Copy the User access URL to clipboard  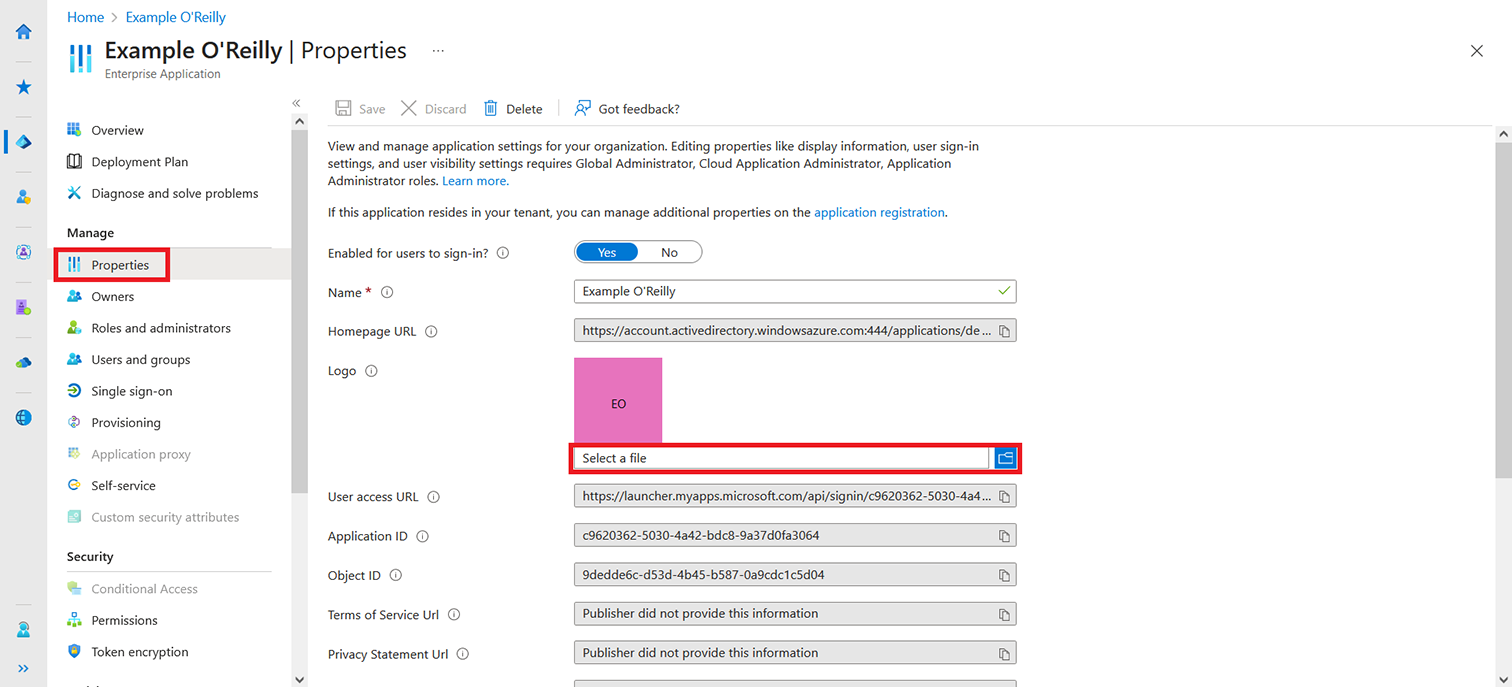pos(1005,497)
